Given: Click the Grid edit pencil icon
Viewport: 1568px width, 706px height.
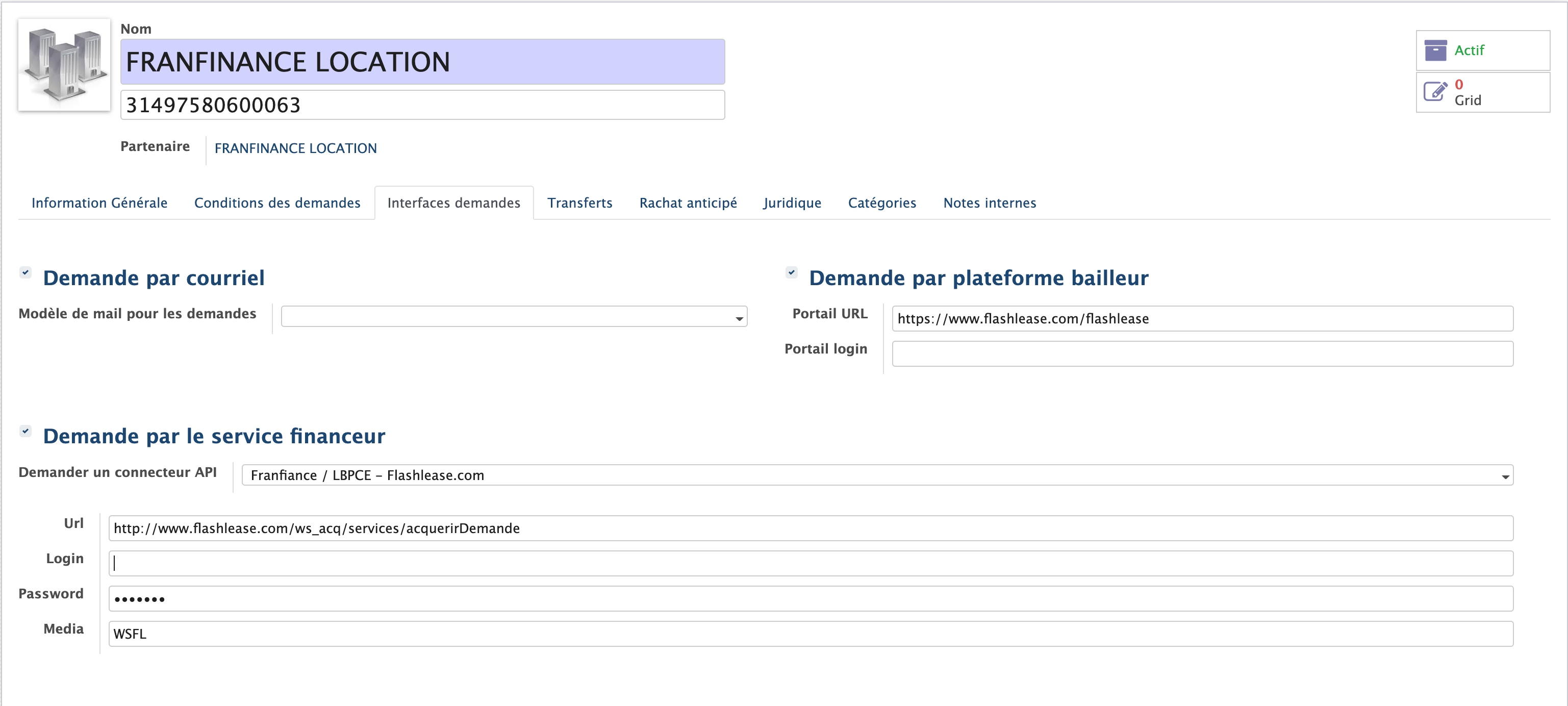Looking at the screenshot, I should 1435,92.
